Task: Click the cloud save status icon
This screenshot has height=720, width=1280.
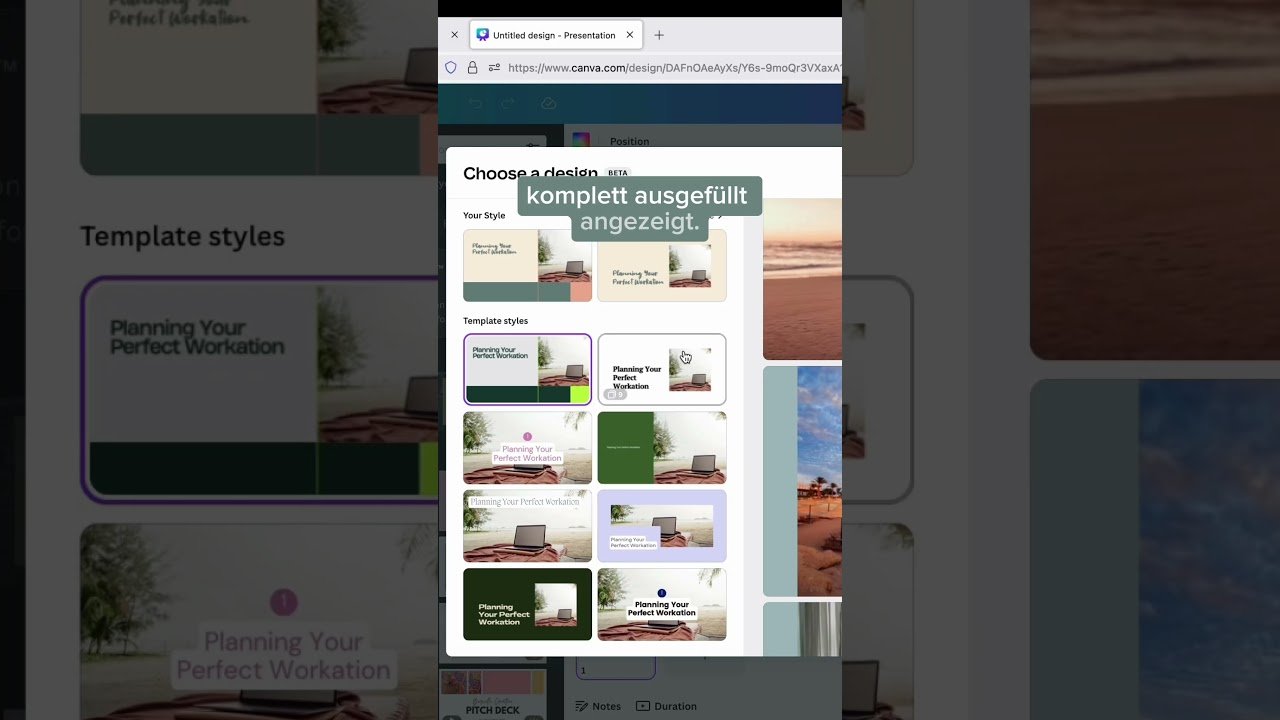Action: click(x=548, y=103)
